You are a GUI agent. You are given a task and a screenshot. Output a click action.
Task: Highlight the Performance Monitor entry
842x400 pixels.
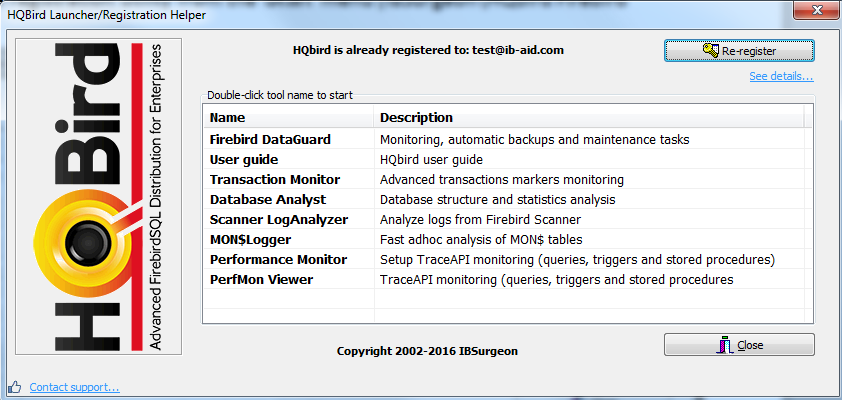[x=278, y=260]
